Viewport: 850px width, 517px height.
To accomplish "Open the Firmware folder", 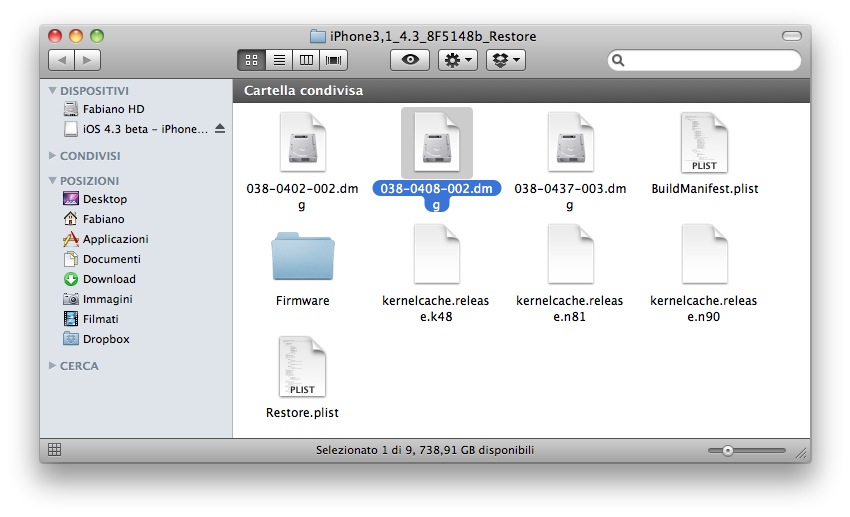I will click(302, 256).
